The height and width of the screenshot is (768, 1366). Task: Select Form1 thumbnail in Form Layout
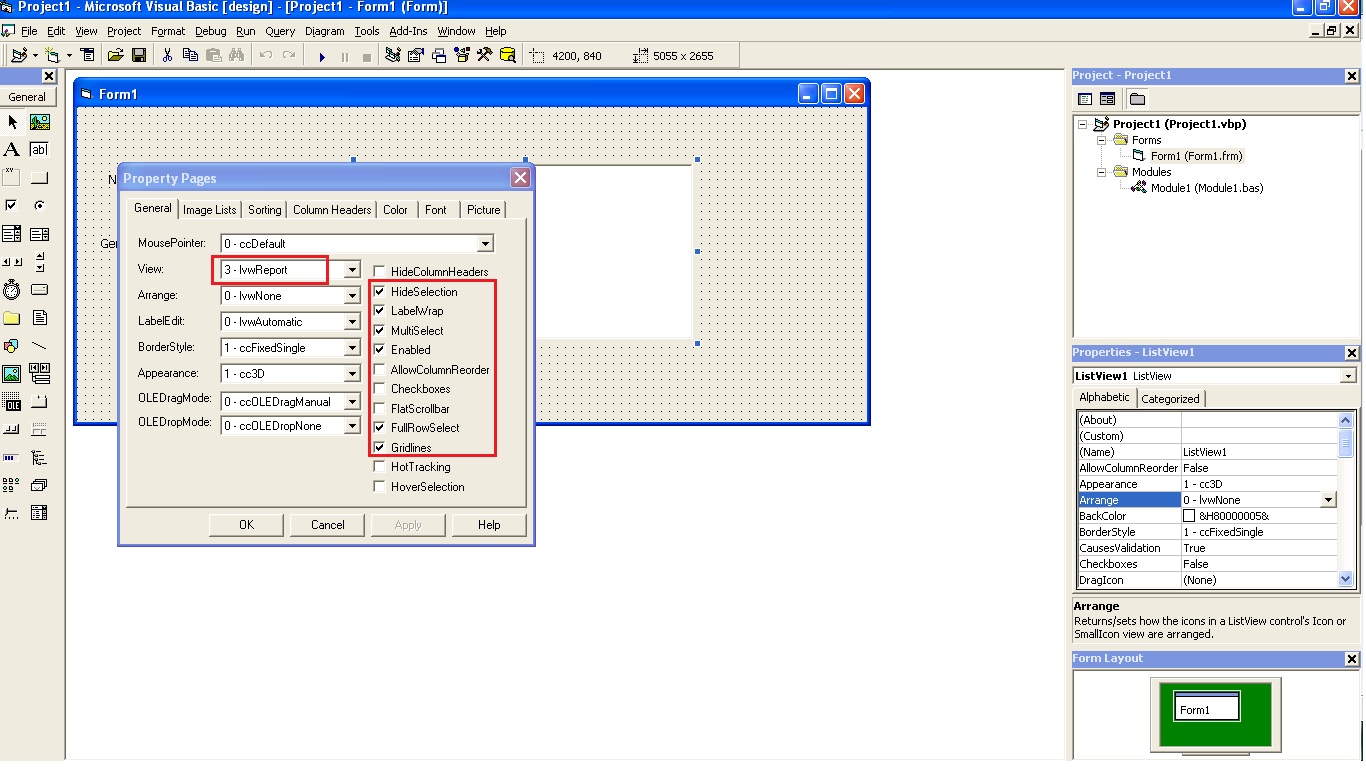[1207, 706]
